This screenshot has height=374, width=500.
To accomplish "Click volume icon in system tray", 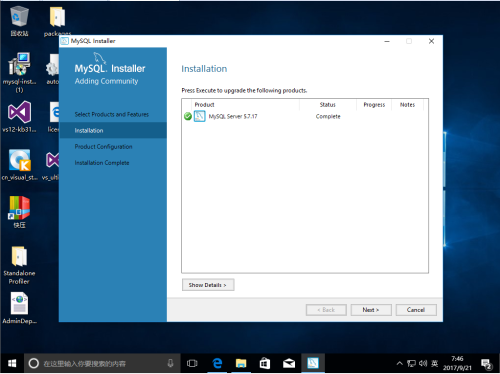I will (423, 363).
